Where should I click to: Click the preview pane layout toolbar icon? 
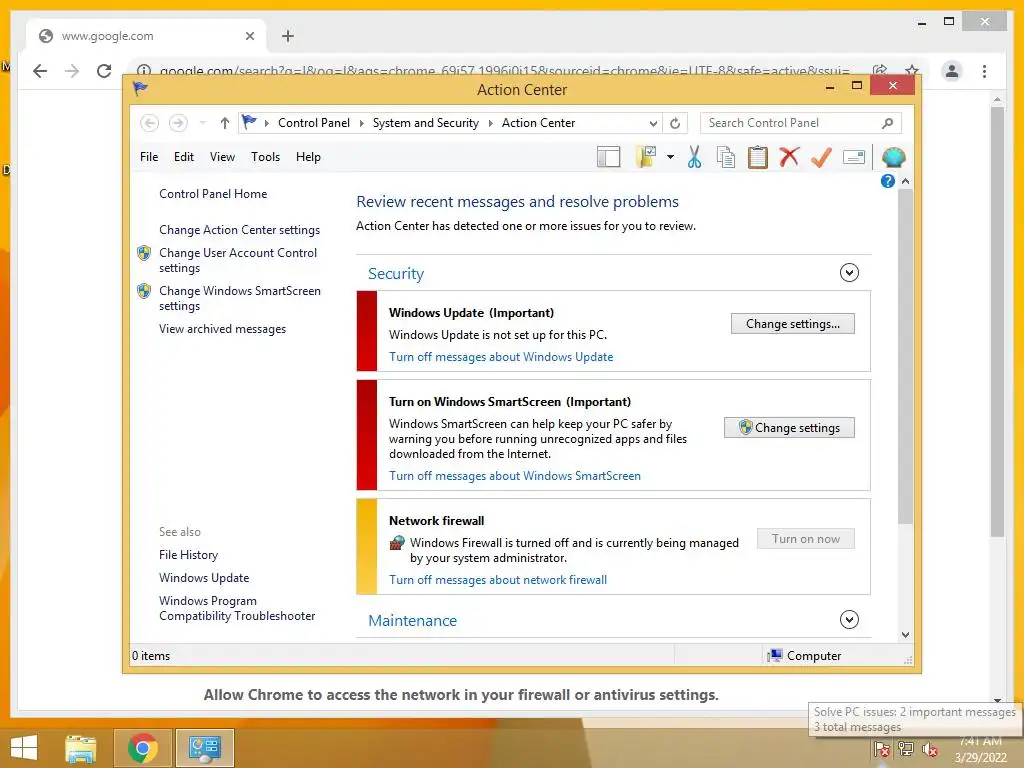point(608,157)
